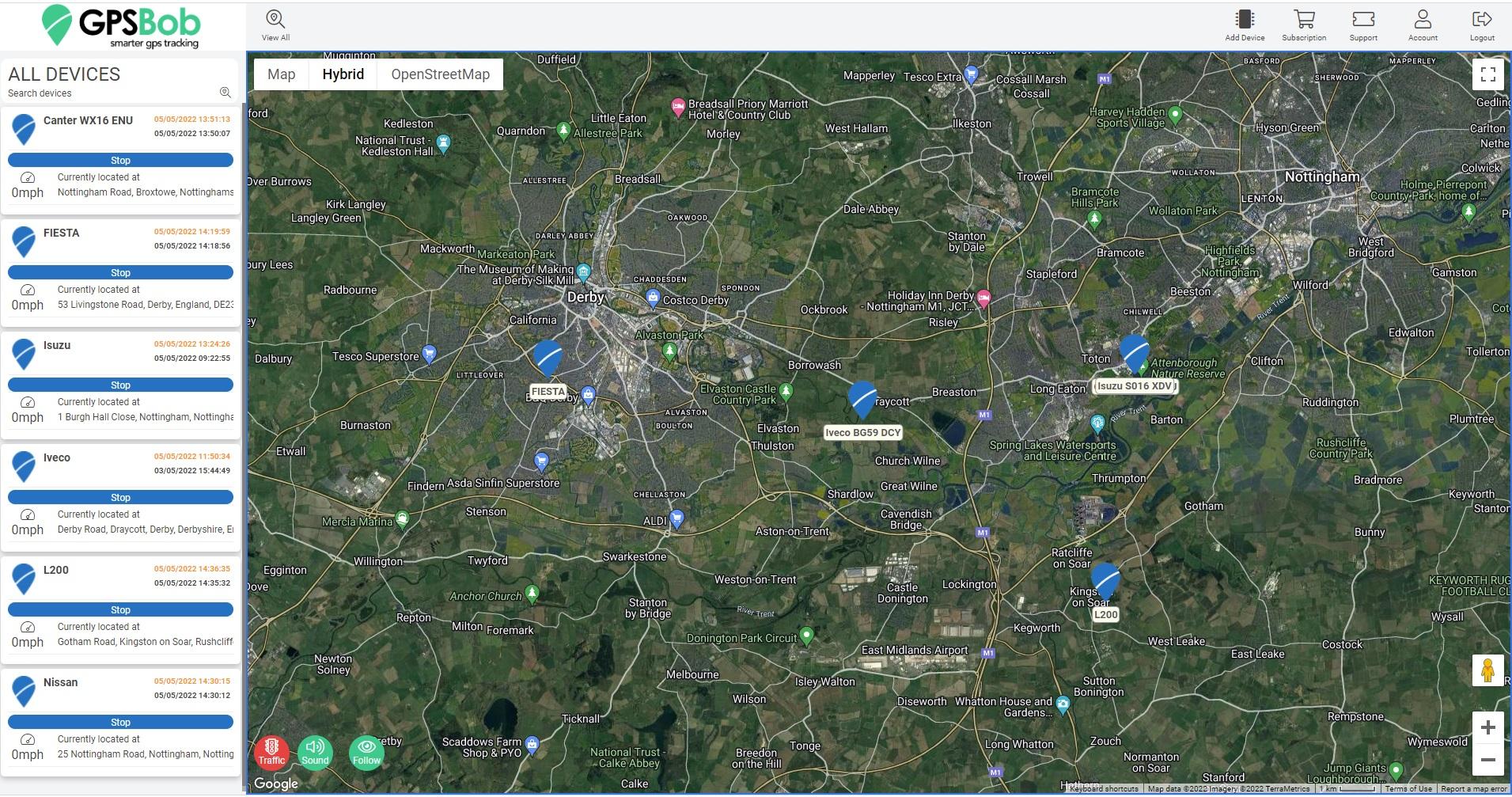
Task: Toggle the Follow device button
Action: pos(366,752)
